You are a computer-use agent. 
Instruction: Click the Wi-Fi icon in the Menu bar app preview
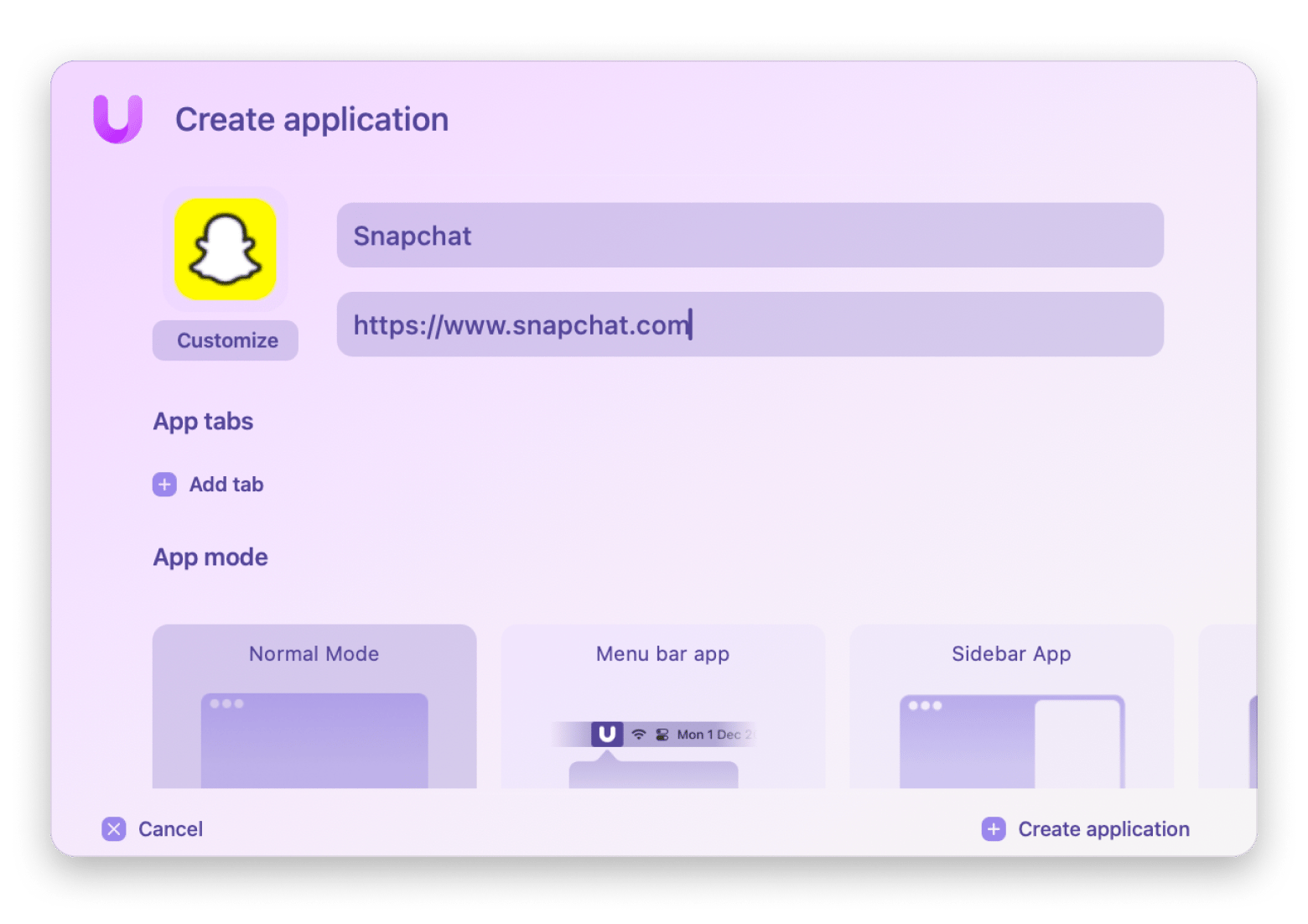pyautogui.click(x=637, y=734)
